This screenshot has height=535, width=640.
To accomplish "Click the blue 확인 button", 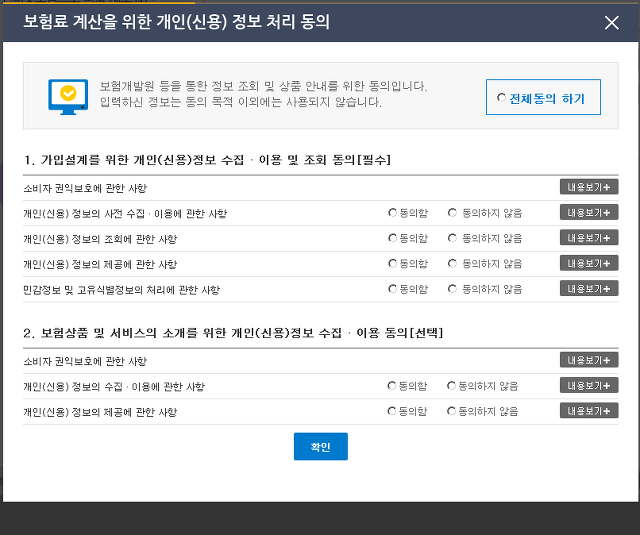I will point(321,446).
